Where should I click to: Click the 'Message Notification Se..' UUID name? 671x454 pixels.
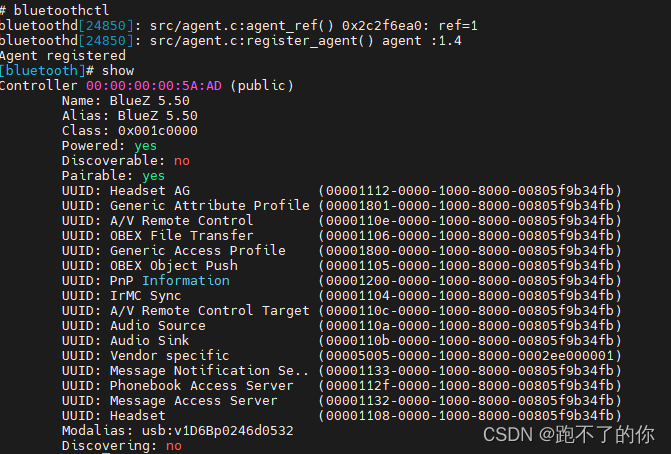[209, 371]
